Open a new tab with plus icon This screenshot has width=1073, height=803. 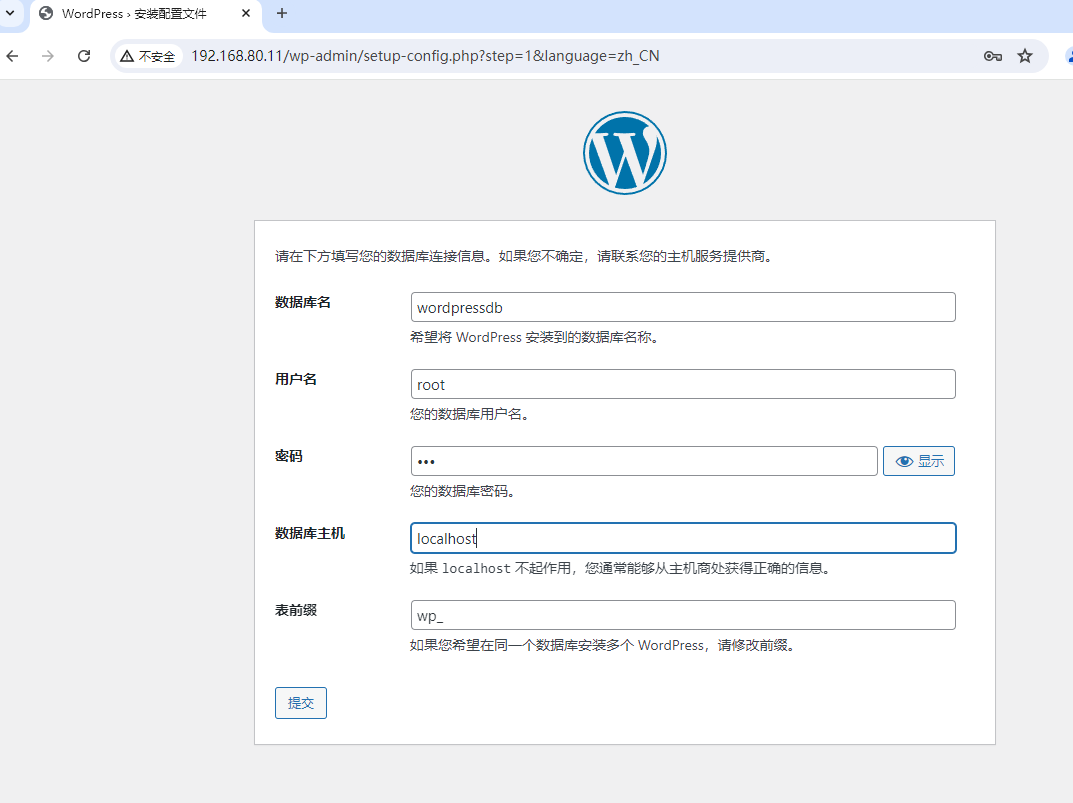(x=282, y=13)
